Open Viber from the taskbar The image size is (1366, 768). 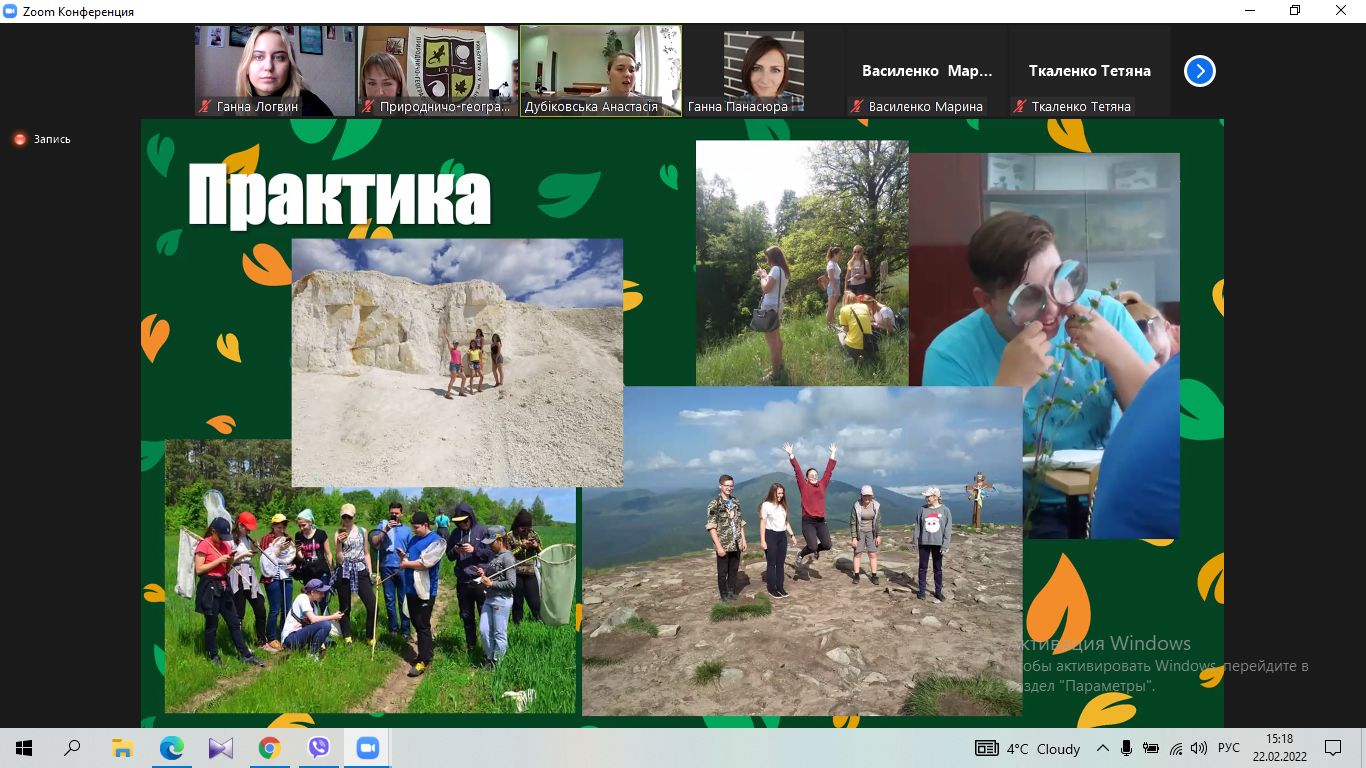coord(319,748)
